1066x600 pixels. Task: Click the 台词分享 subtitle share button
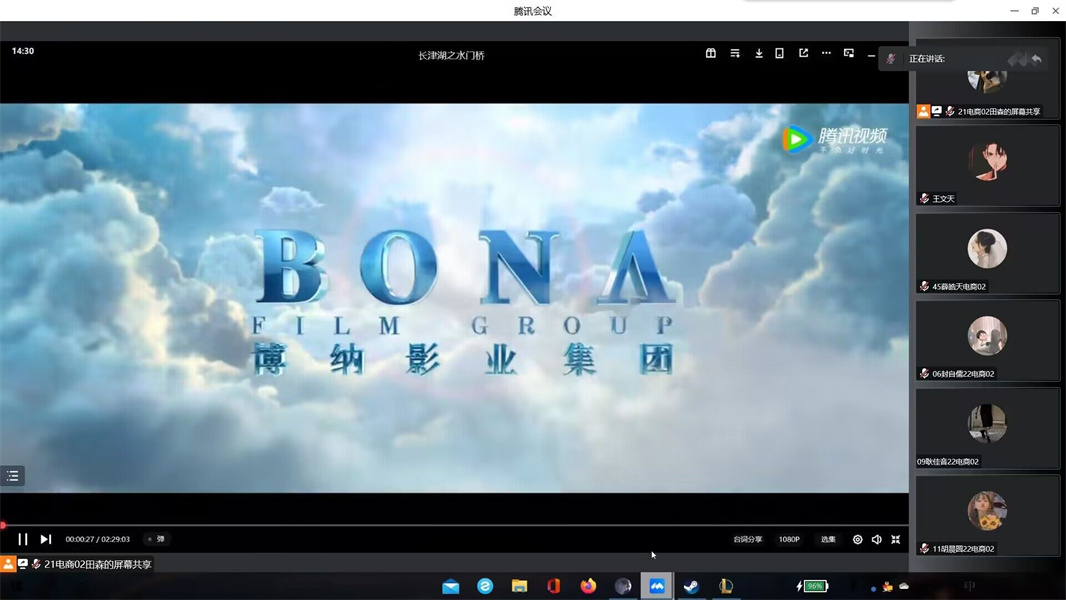[x=747, y=539]
